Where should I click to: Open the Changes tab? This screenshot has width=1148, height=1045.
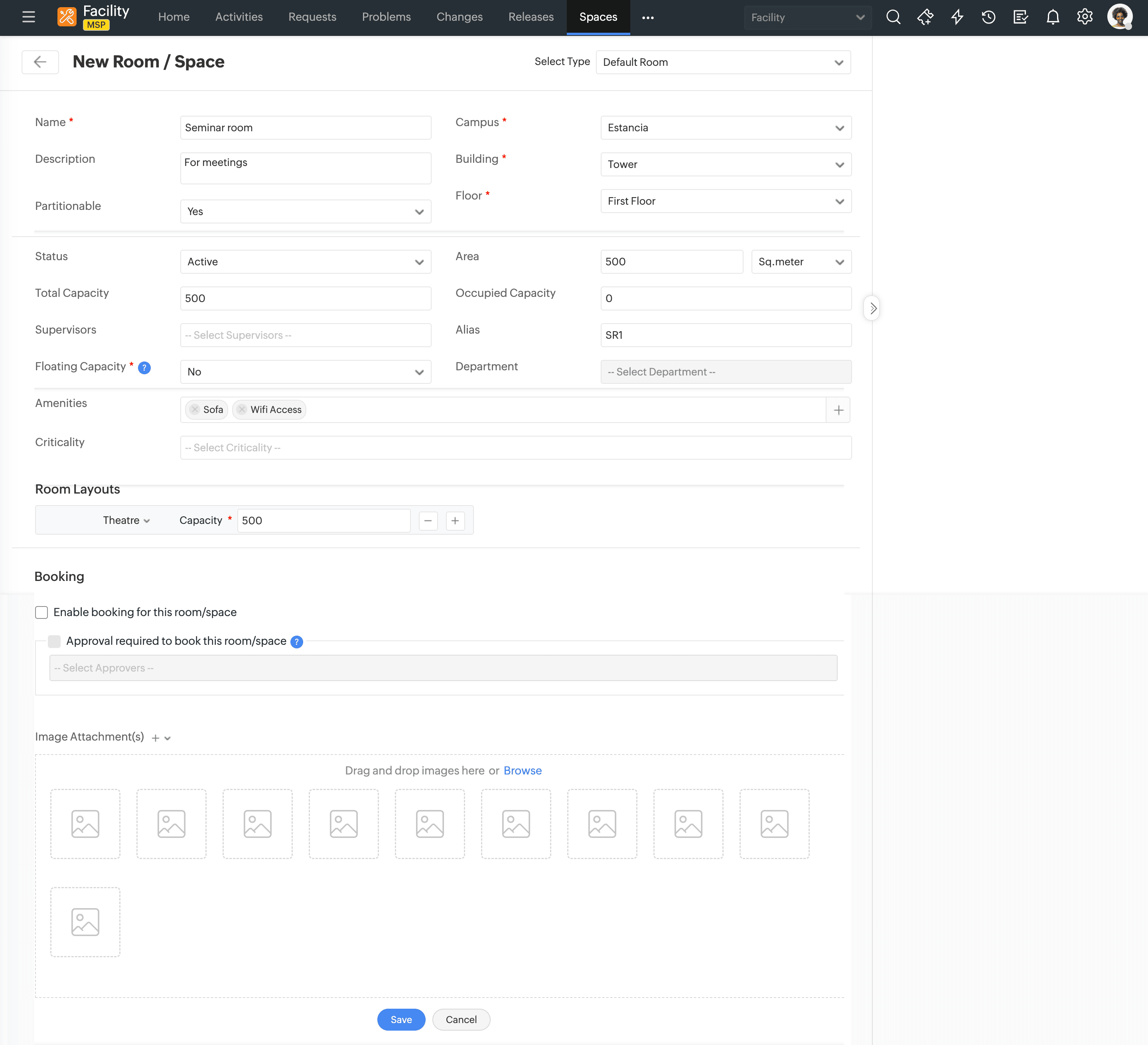click(x=459, y=17)
